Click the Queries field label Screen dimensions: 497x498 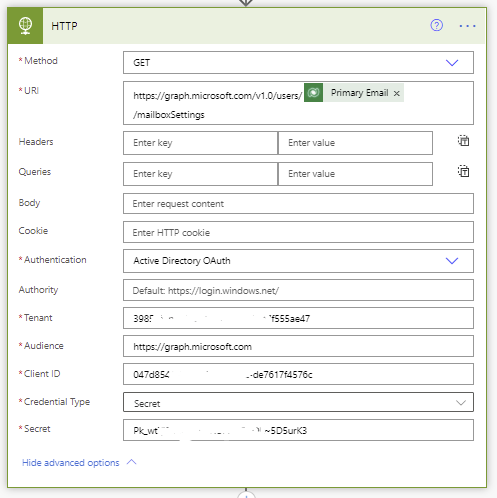(x=35, y=172)
